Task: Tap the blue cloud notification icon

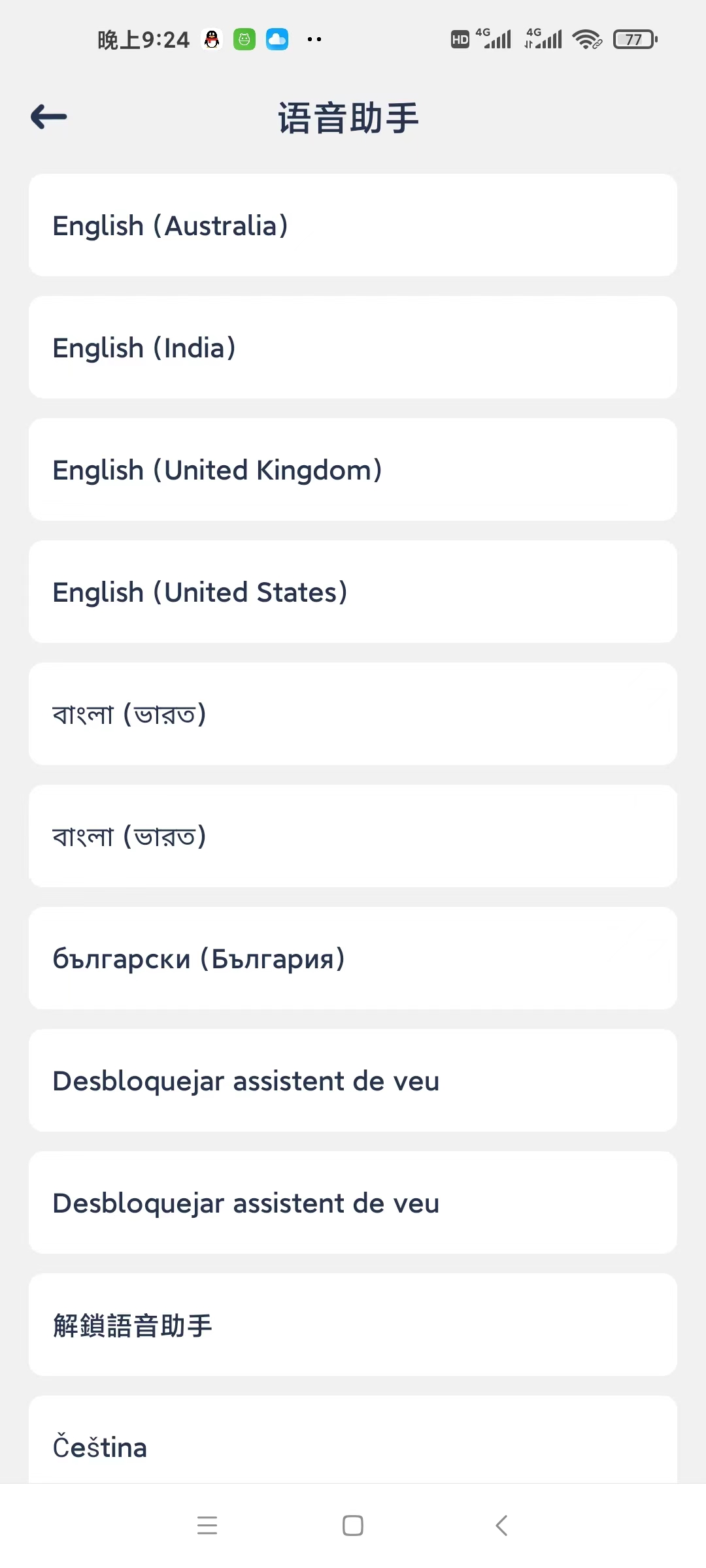Action: coord(277,39)
